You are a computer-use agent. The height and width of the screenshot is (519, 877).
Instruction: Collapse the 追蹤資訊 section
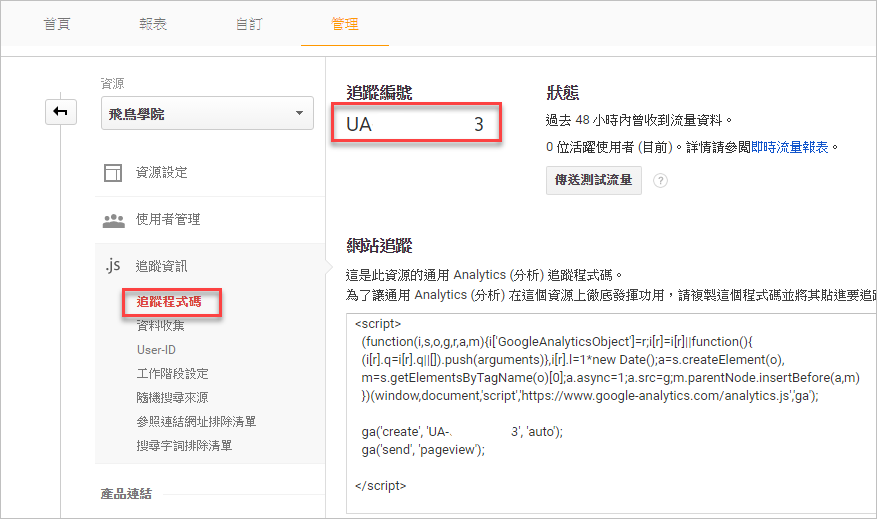click(x=162, y=266)
